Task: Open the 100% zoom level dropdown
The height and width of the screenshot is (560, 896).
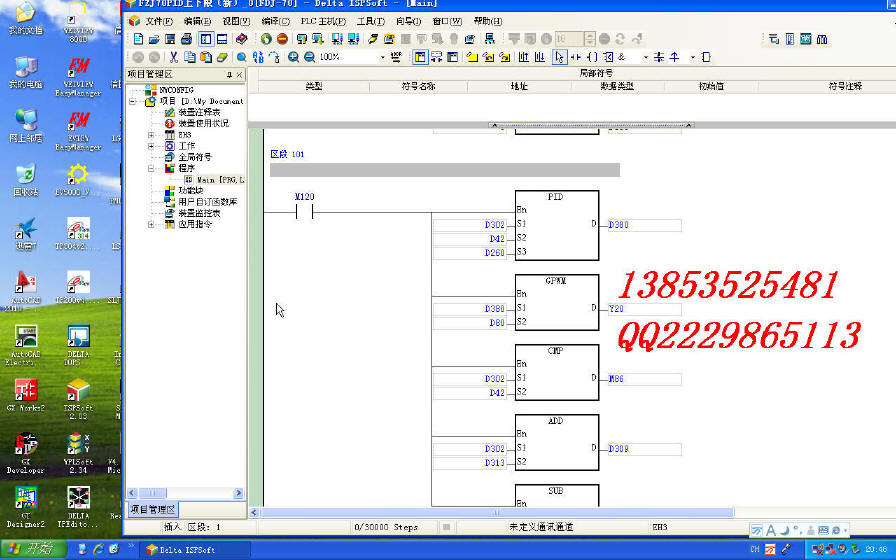Action: point(383,57)
